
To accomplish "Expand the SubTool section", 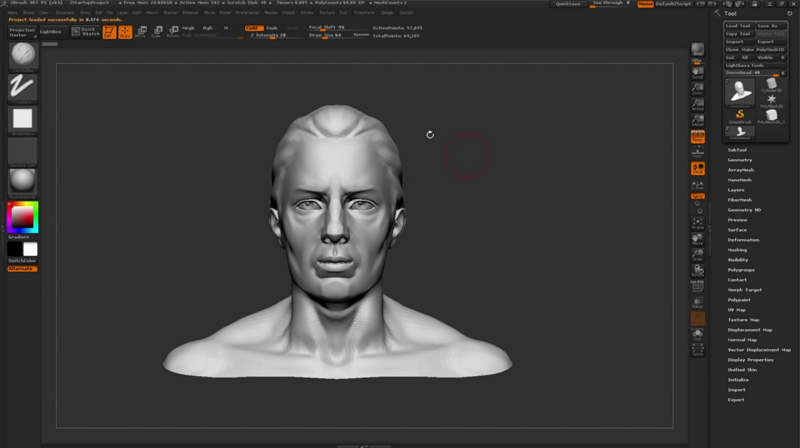I will [x=737, y=150].
